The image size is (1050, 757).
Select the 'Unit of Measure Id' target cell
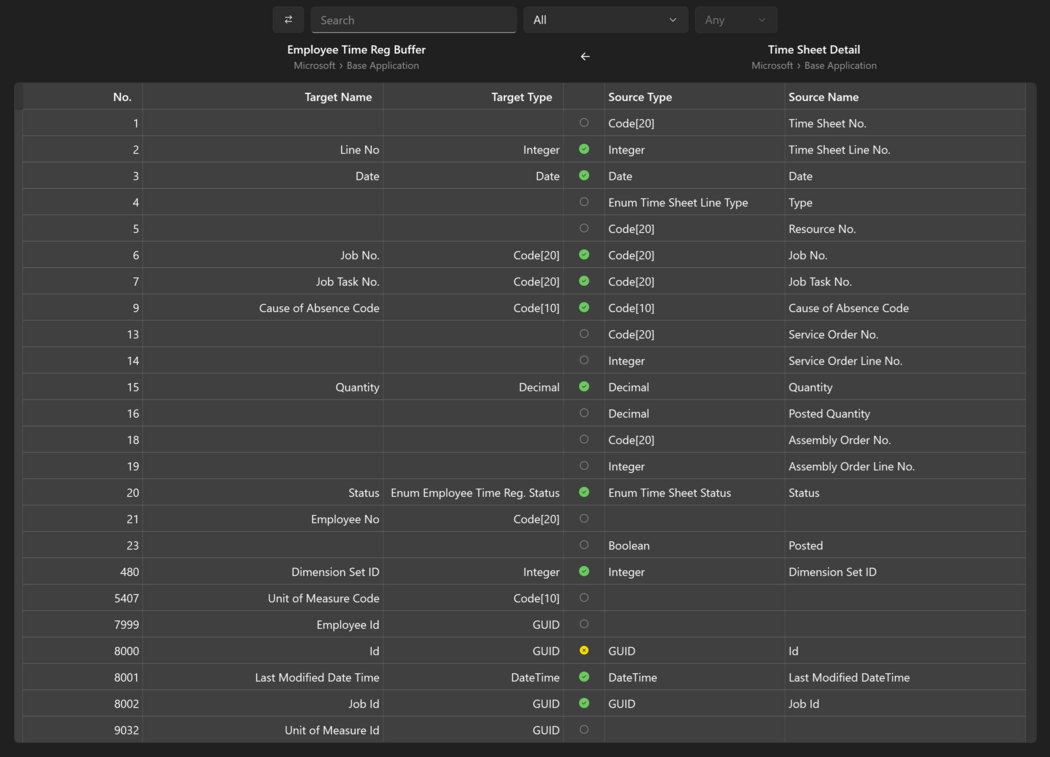click(x=262, y=730)
